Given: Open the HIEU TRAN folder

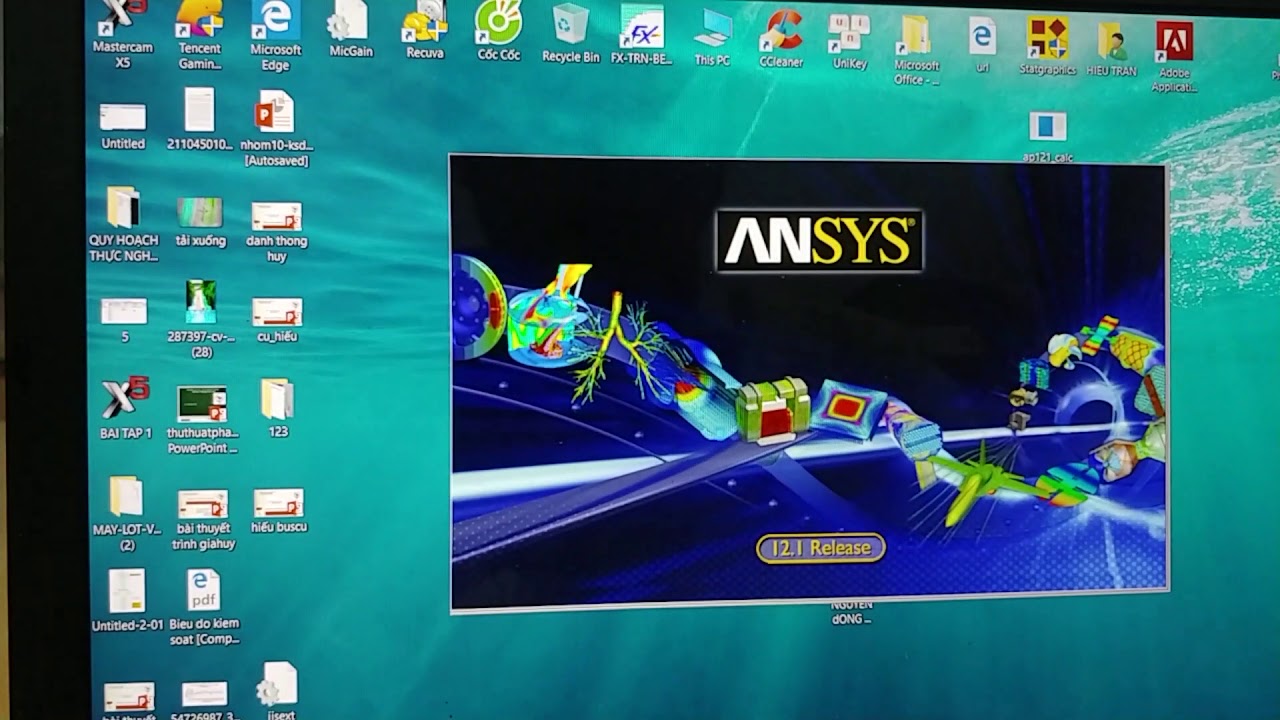Looking at the screenshot, I should click(x=1111, y=50).
